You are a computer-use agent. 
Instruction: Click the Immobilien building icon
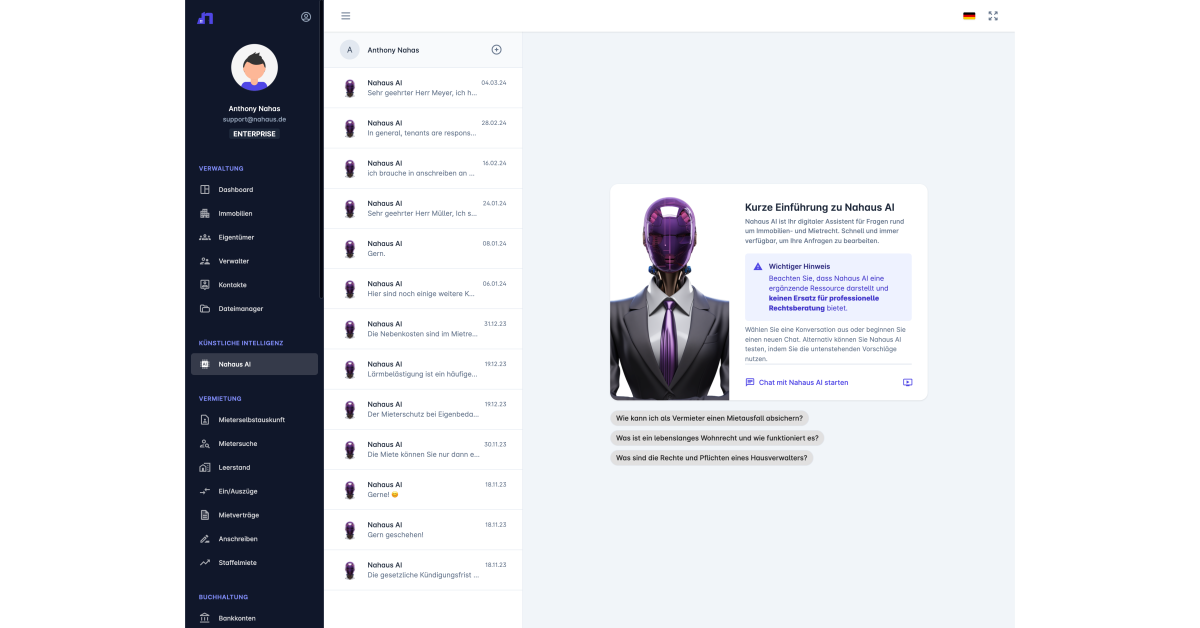click(x=205, y=213)
